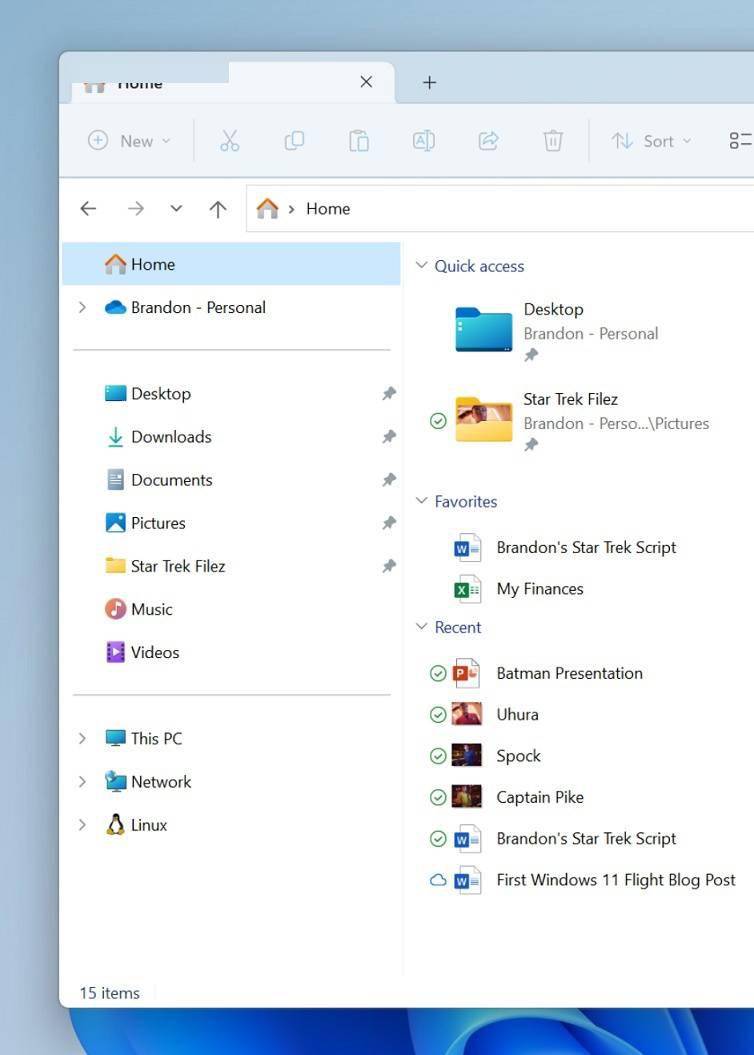Navigate up one level with up arrow

point(217,209)
